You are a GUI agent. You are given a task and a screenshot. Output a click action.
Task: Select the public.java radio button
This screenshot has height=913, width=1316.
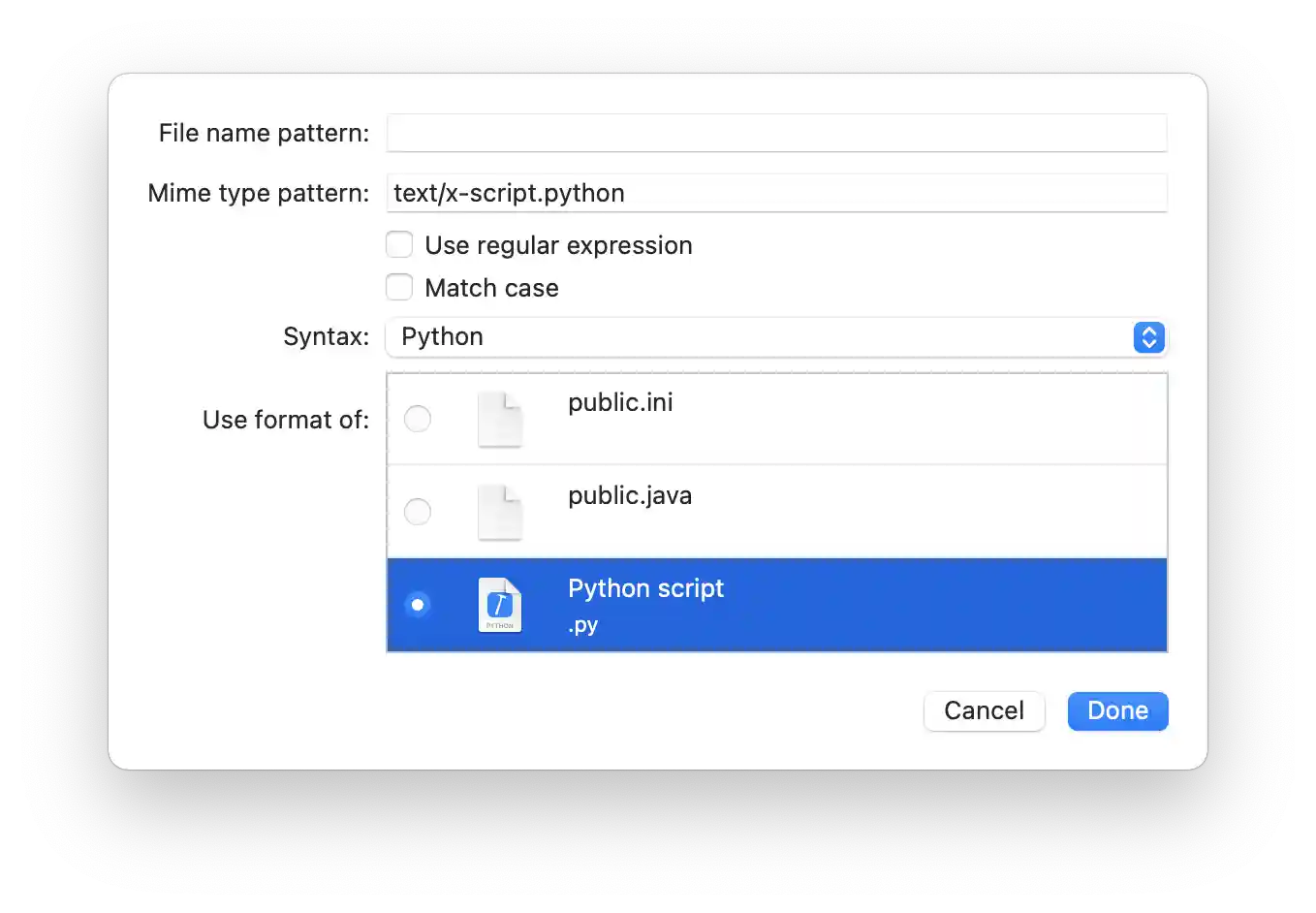tap(418, 512)
